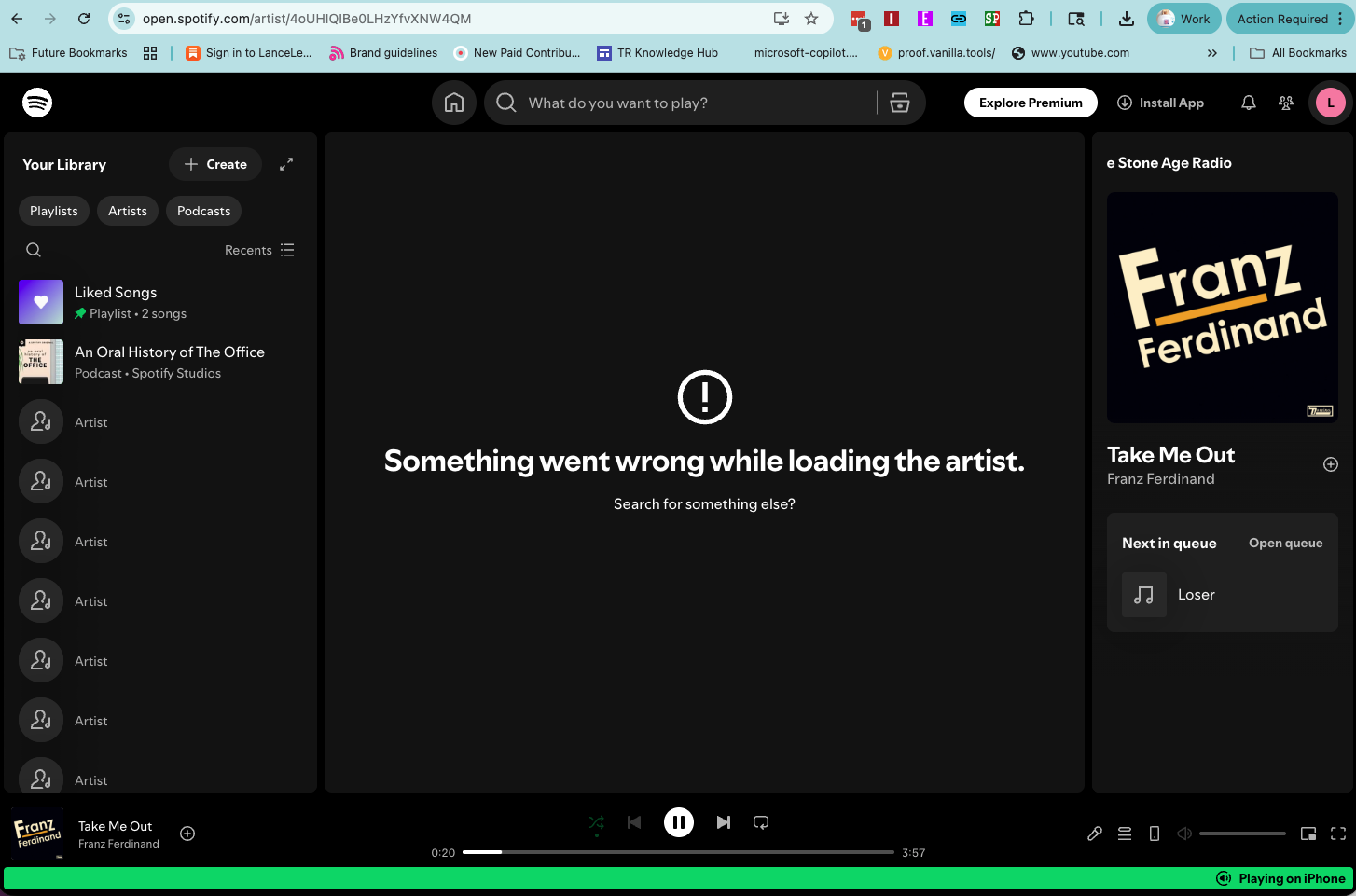Filter library by Artists
The image size is (1356, 896).
coord(128,211)
